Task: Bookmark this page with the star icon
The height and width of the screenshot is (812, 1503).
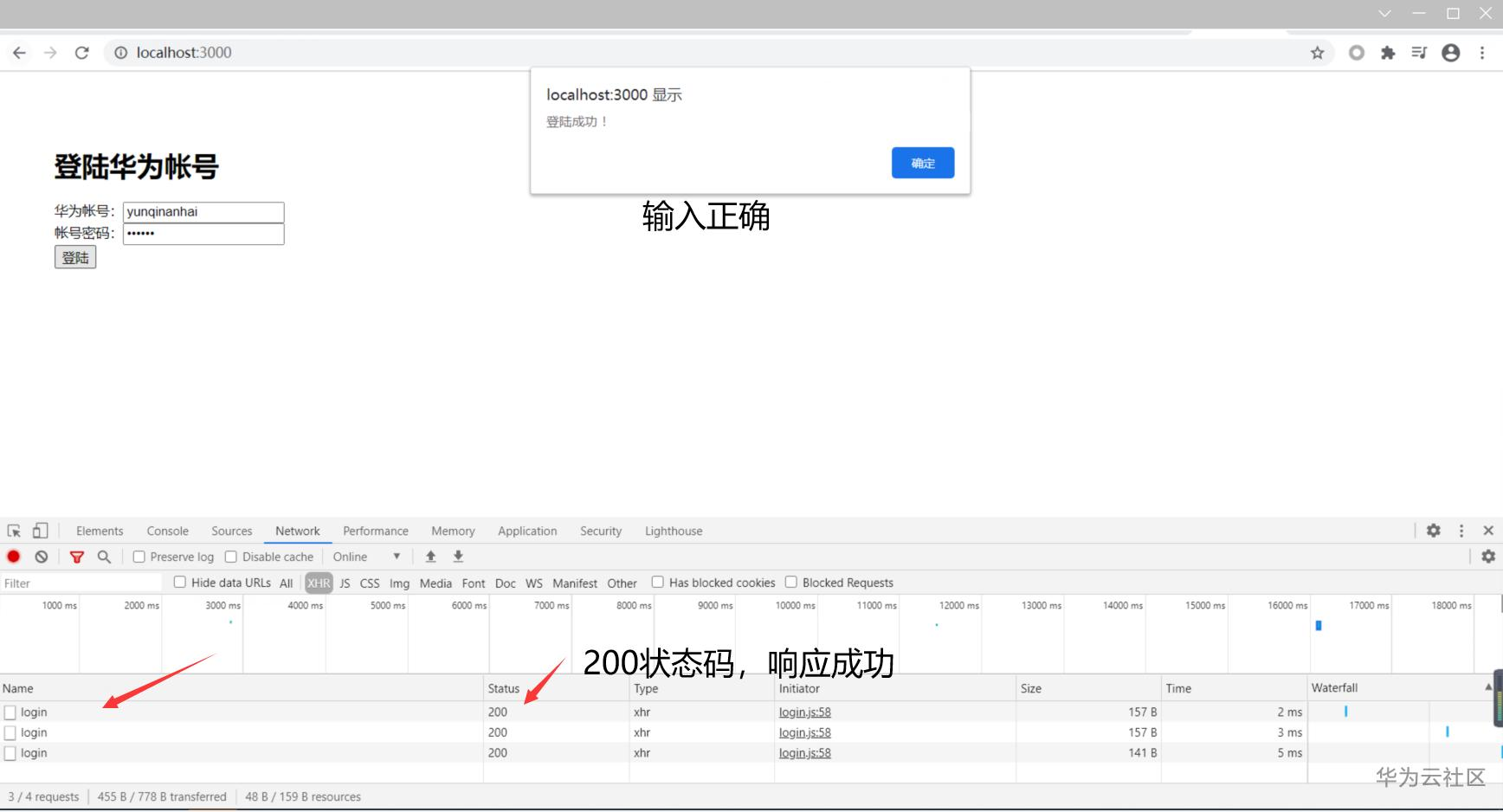Action: [1318, 53]
